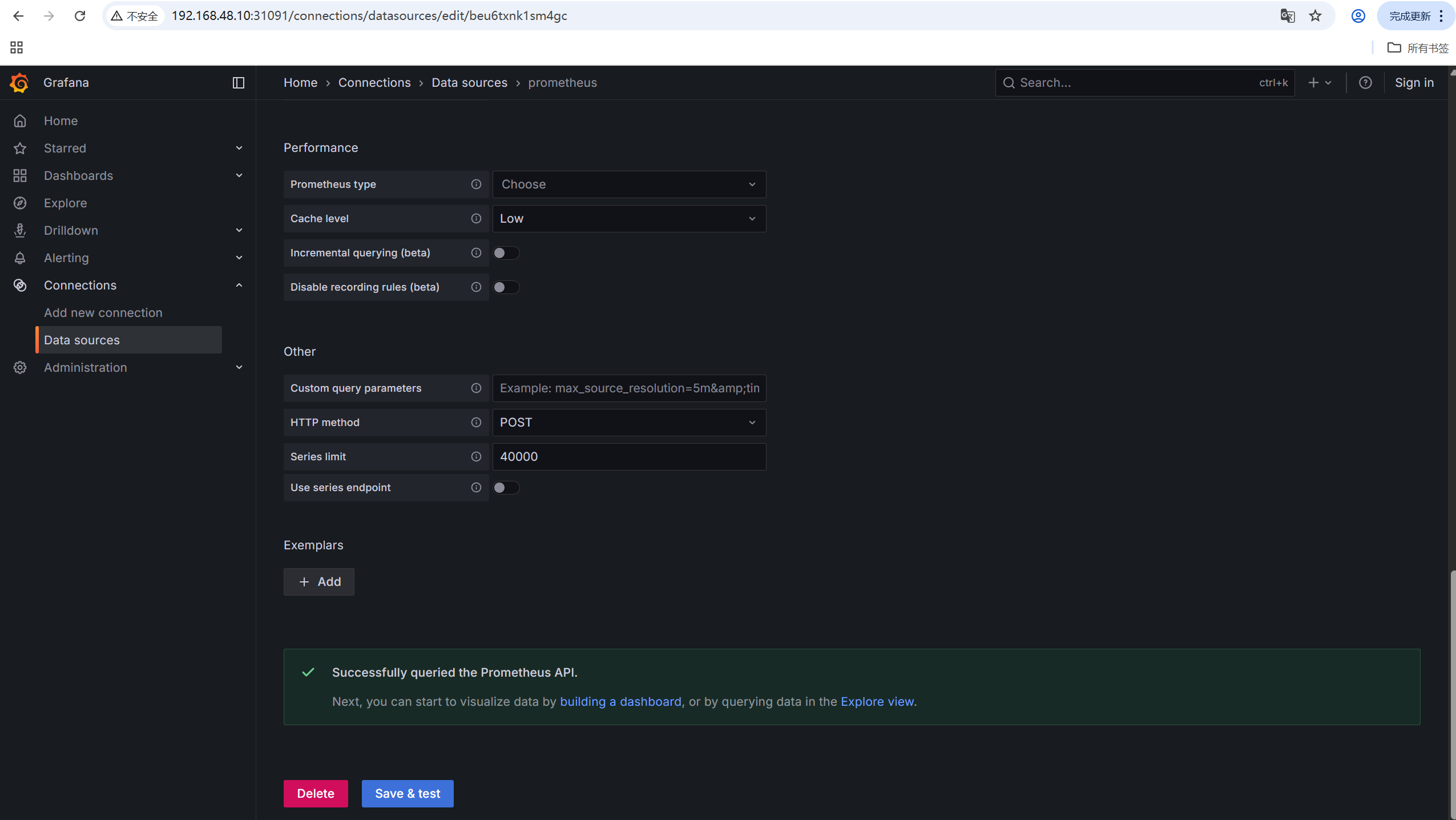Expand the Alerting section chevron
This screenshot has height=820, width=1456.
click(x=239, y=258)
